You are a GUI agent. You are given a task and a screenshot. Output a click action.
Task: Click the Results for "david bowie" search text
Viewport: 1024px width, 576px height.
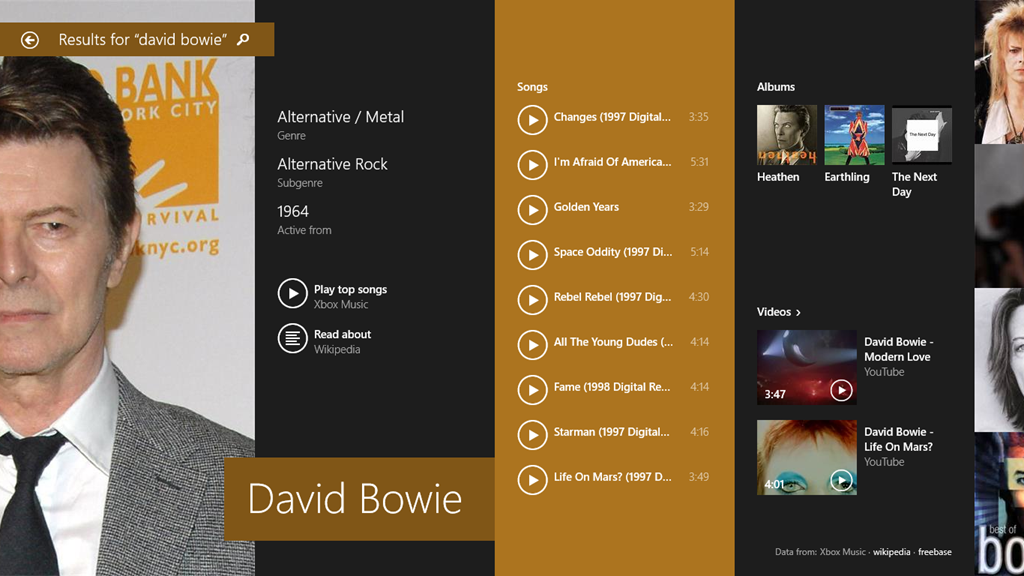(x=142, y=40)
